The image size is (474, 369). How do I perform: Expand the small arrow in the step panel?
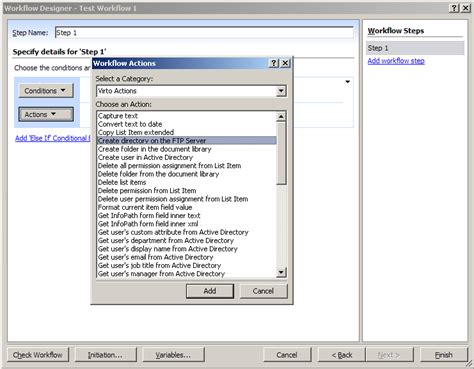point(347,82)
